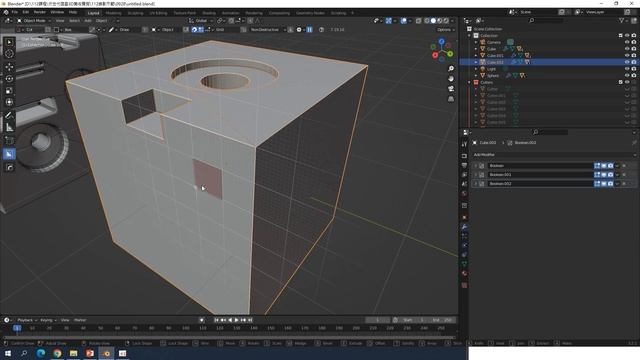Choose the Move tool

[x=9, y=67]
